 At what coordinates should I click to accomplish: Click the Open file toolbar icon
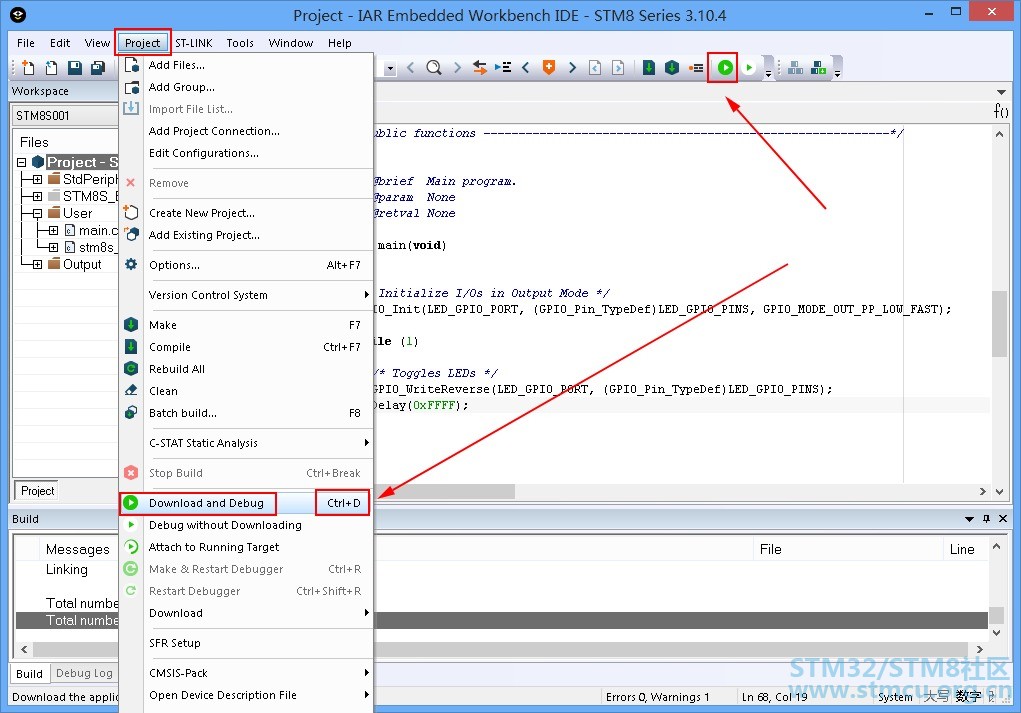(51, 68)
